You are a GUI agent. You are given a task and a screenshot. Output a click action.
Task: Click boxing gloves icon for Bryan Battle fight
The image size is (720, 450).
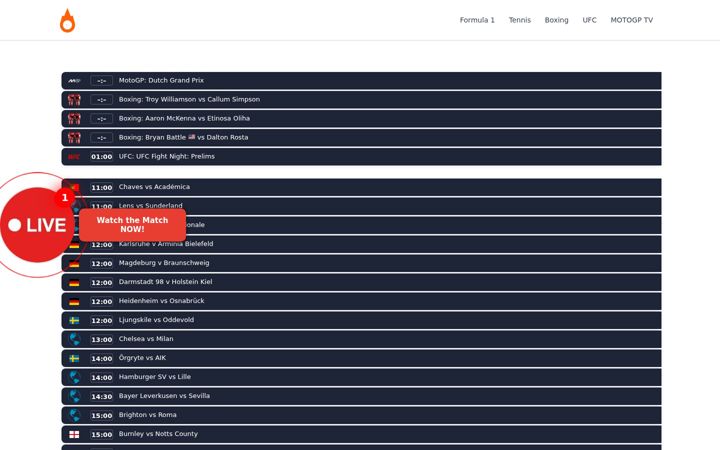[74, 138]
